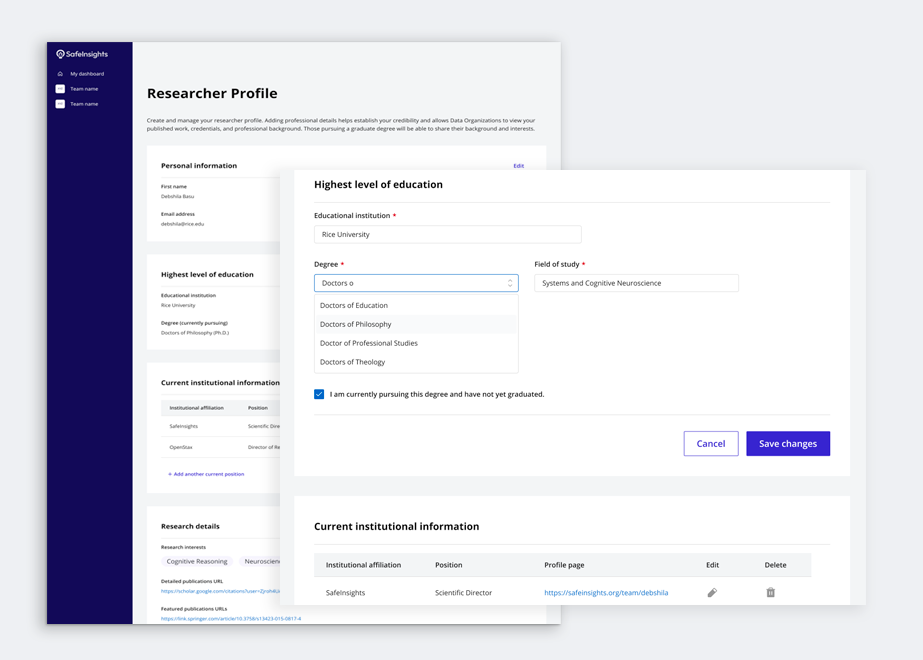Viewport: 923px width, 660px height.
Task: Choose Doctor of Professional Studies option
Action: point(416,343)
